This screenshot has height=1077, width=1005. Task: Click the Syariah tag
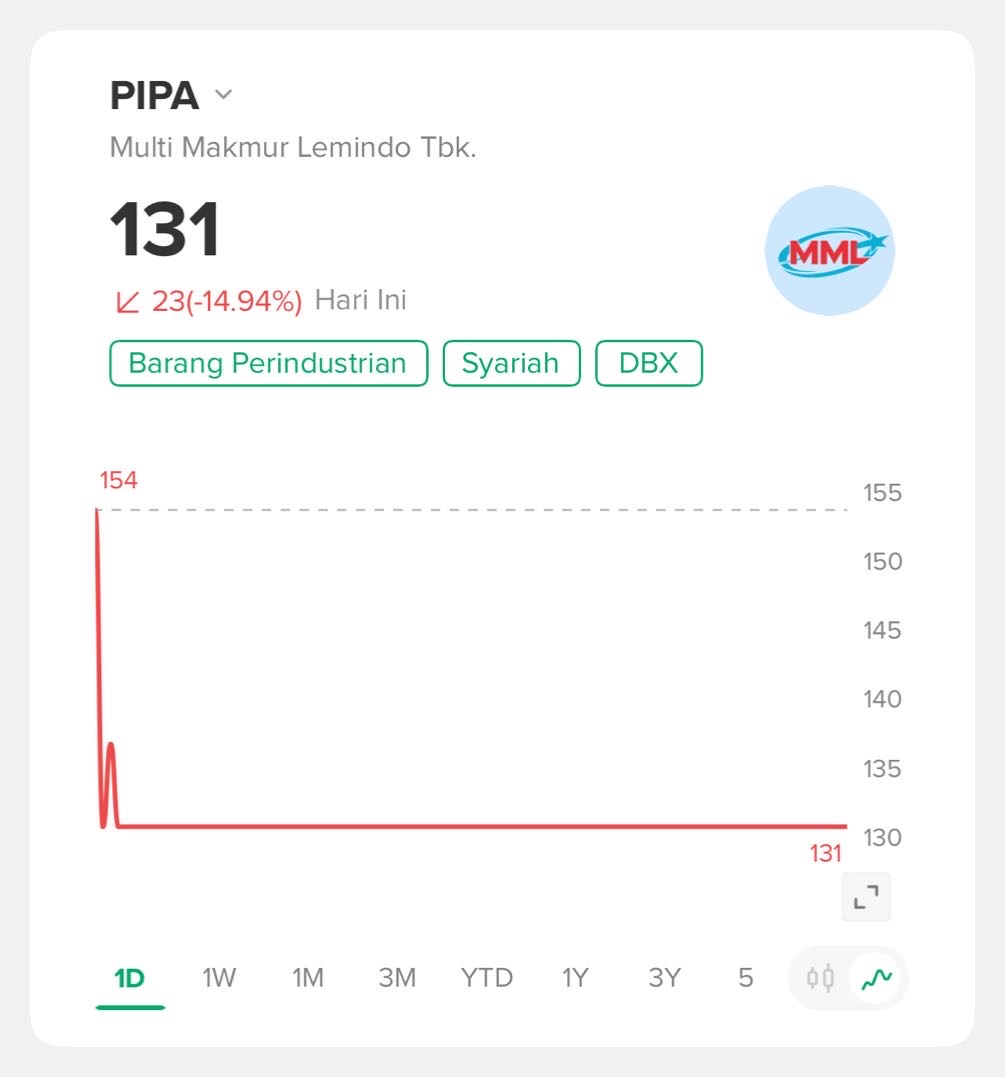(511, 363)
